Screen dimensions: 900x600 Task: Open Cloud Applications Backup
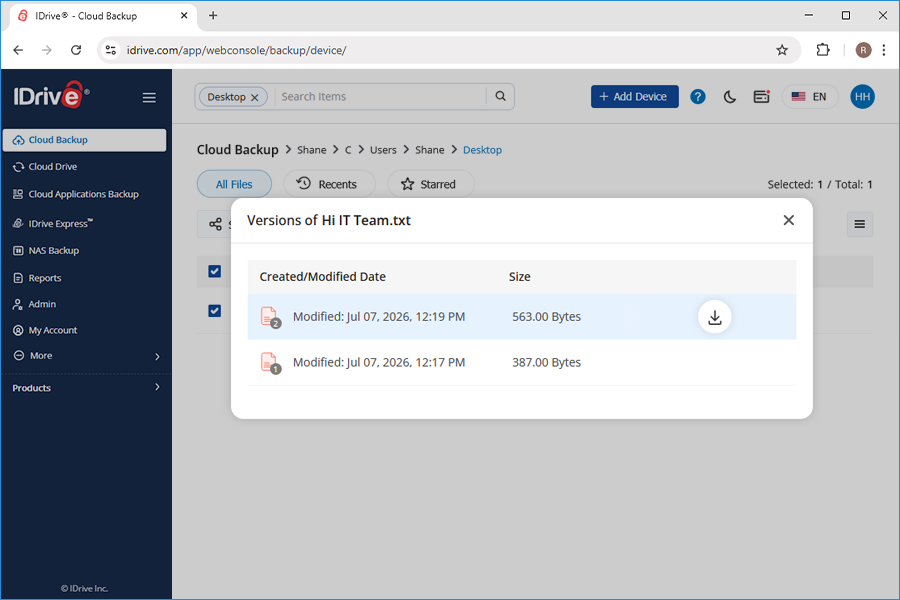coord(84,194)
